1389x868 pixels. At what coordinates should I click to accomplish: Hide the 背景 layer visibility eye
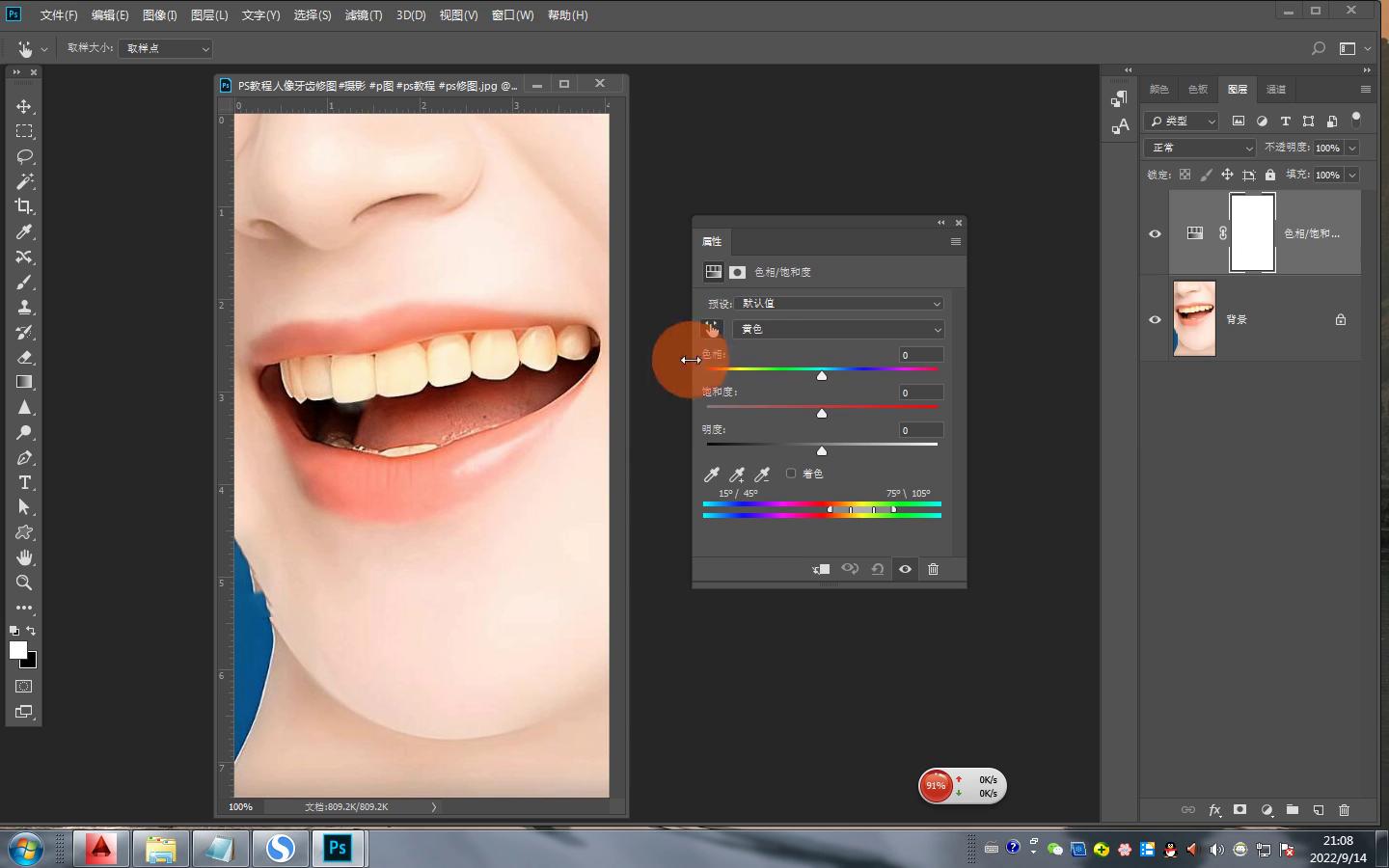click(1155, 319)
